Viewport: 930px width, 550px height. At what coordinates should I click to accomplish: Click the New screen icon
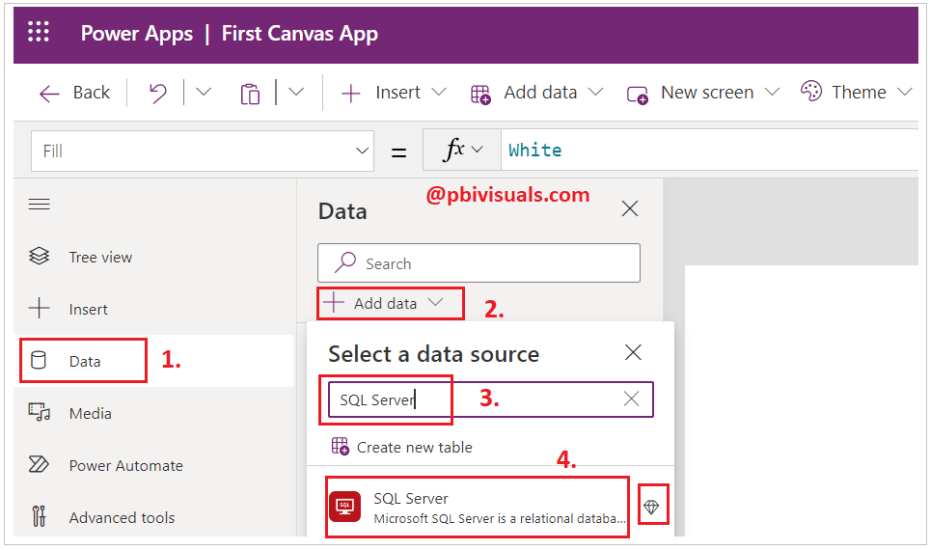coord(638,94)
